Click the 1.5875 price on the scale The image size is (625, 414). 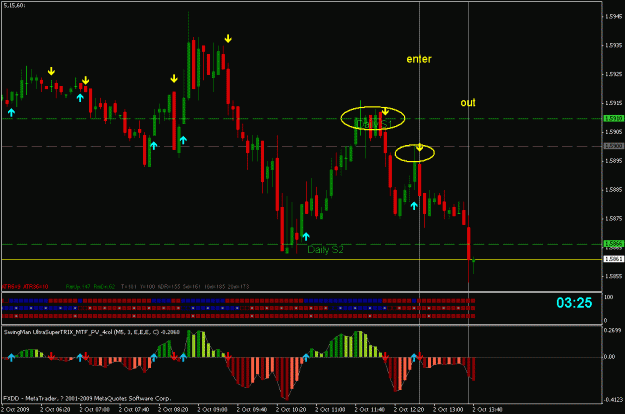point(614,218)
